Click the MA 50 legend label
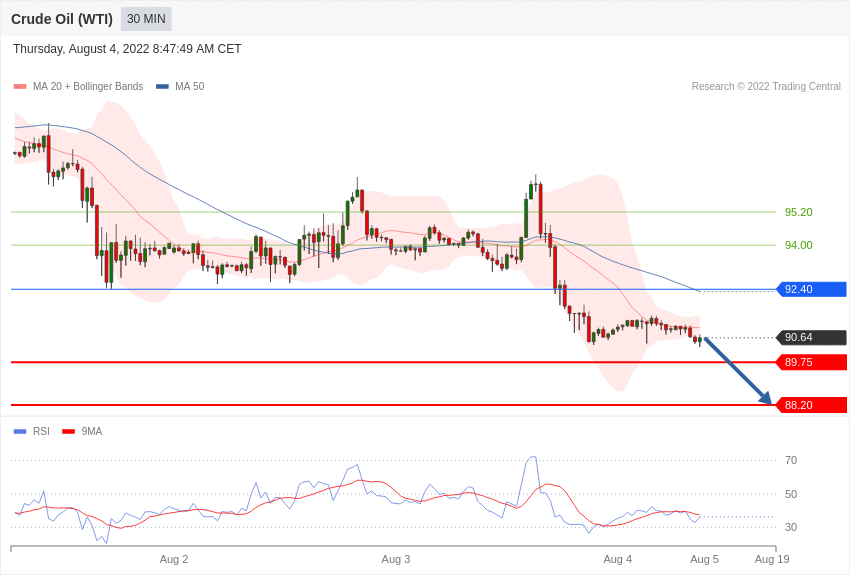850x576 pixels. click(190, 86)
